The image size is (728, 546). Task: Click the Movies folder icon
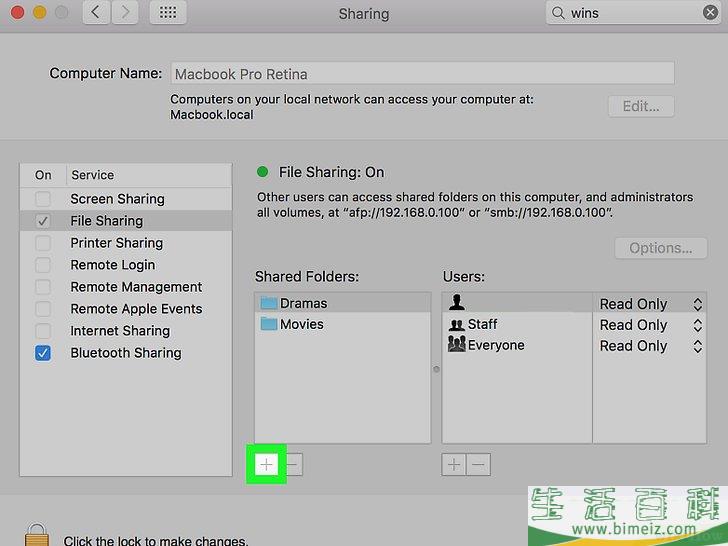coord(269,324)
